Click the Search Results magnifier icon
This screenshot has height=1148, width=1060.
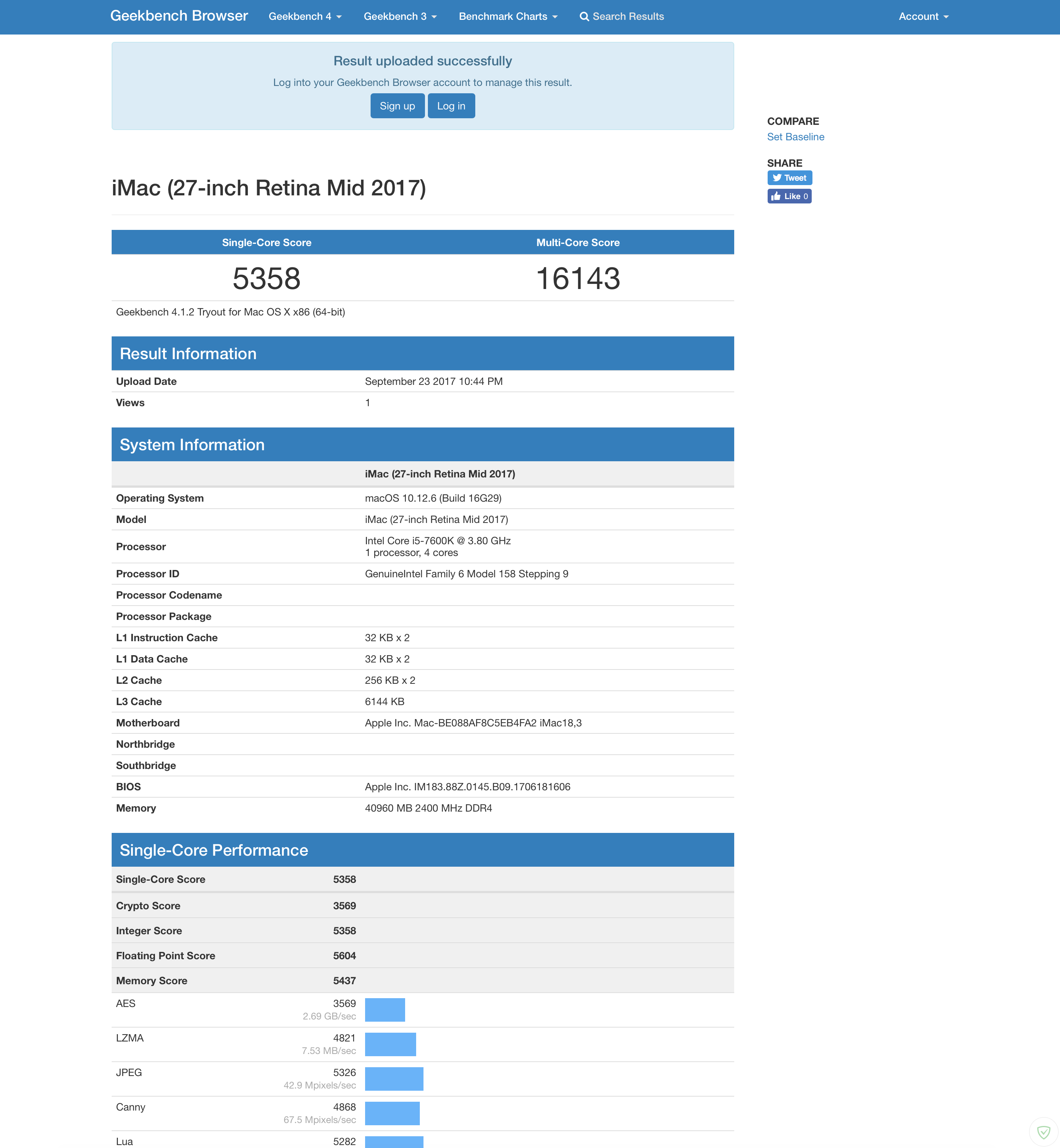coord(584,17)
